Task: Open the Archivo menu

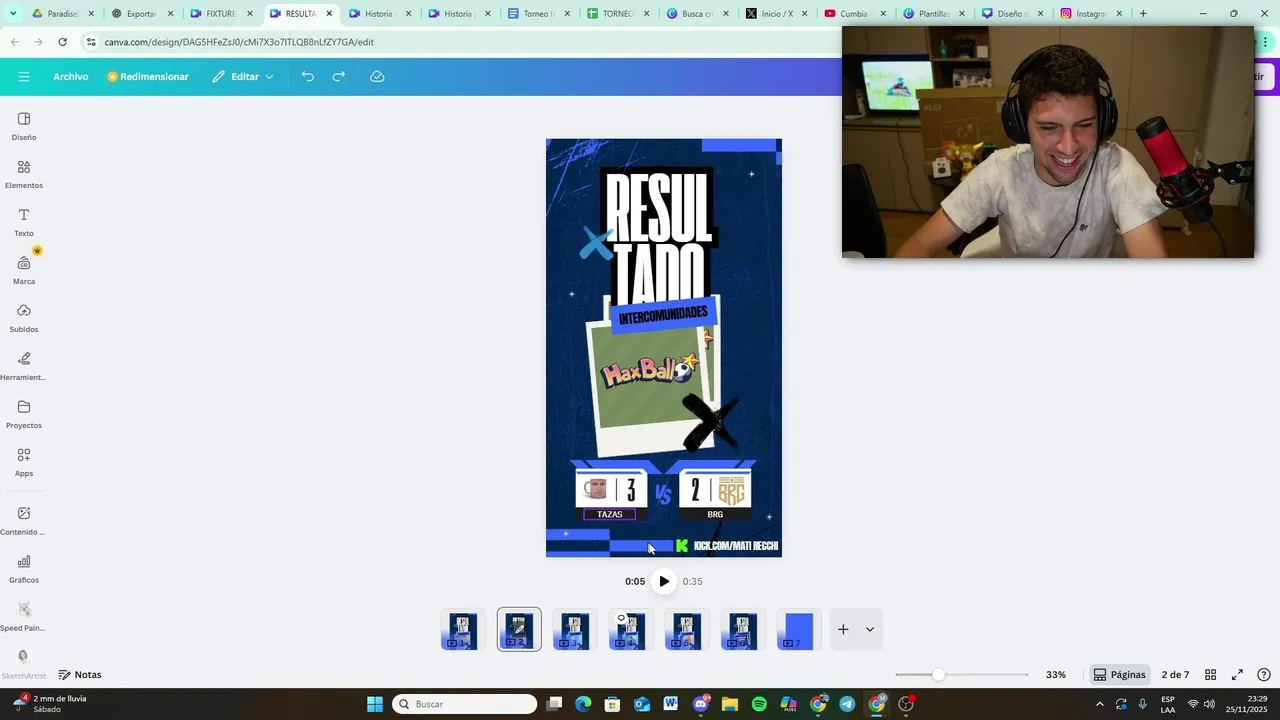Action: coord(71,76)
